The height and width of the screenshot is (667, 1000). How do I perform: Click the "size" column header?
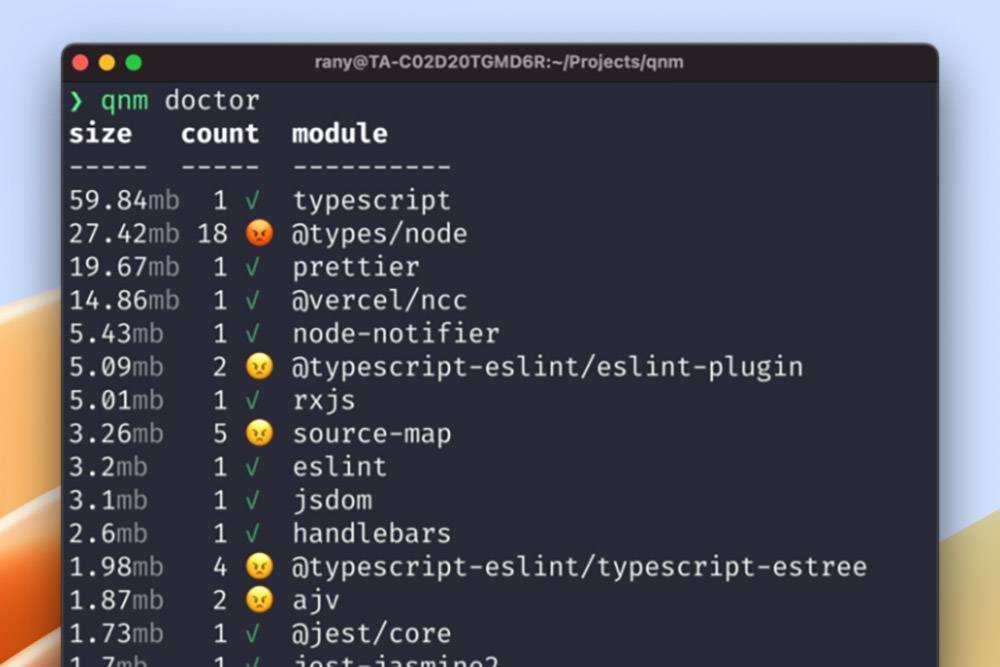tap(100, 134)
